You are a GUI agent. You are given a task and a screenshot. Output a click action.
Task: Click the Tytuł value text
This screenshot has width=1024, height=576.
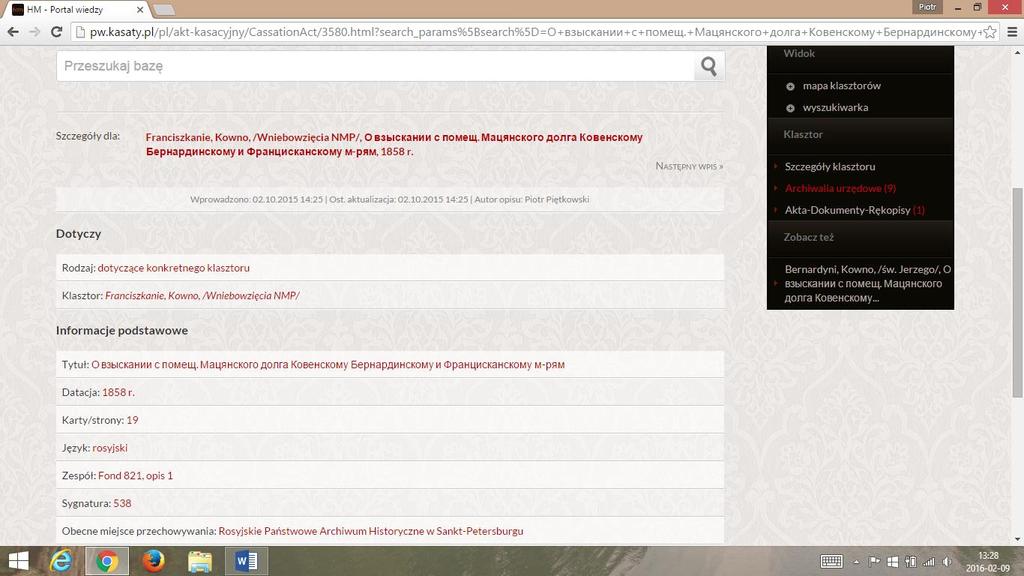pos(328,364)
